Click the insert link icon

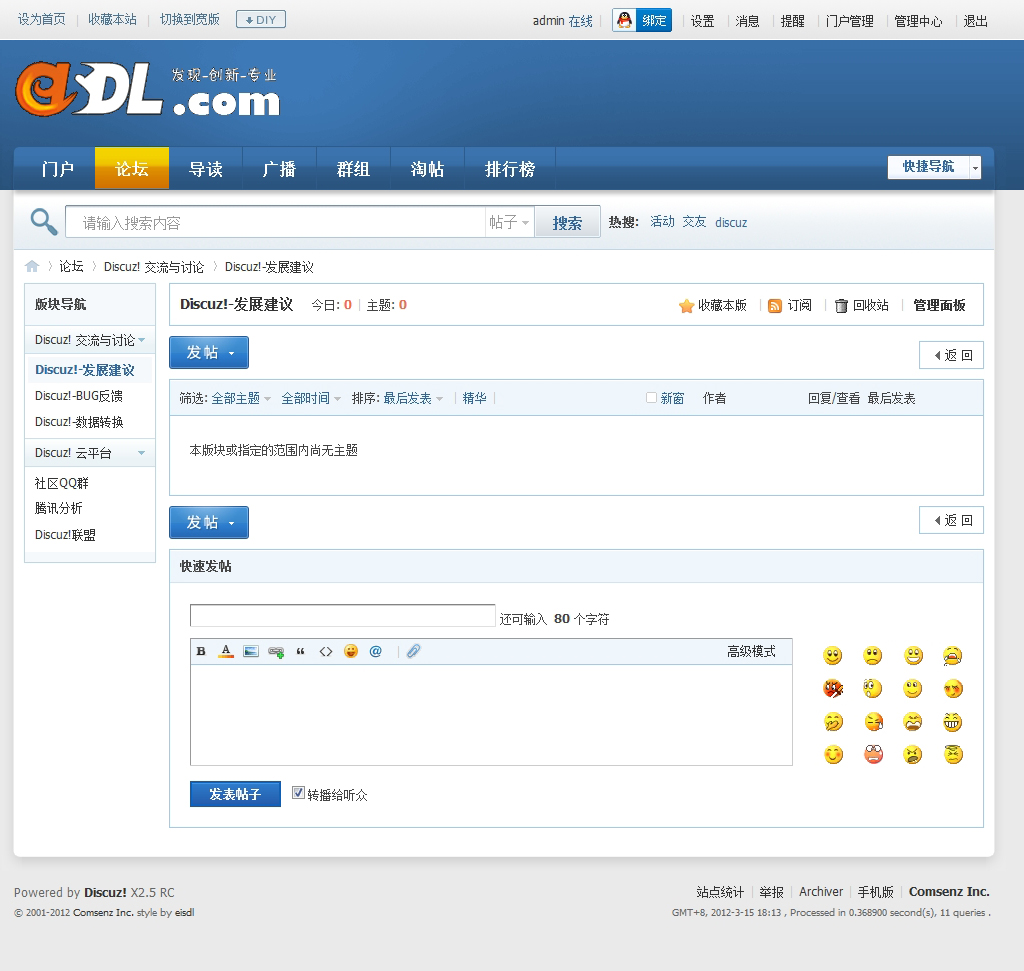click(x=276, y=652)
